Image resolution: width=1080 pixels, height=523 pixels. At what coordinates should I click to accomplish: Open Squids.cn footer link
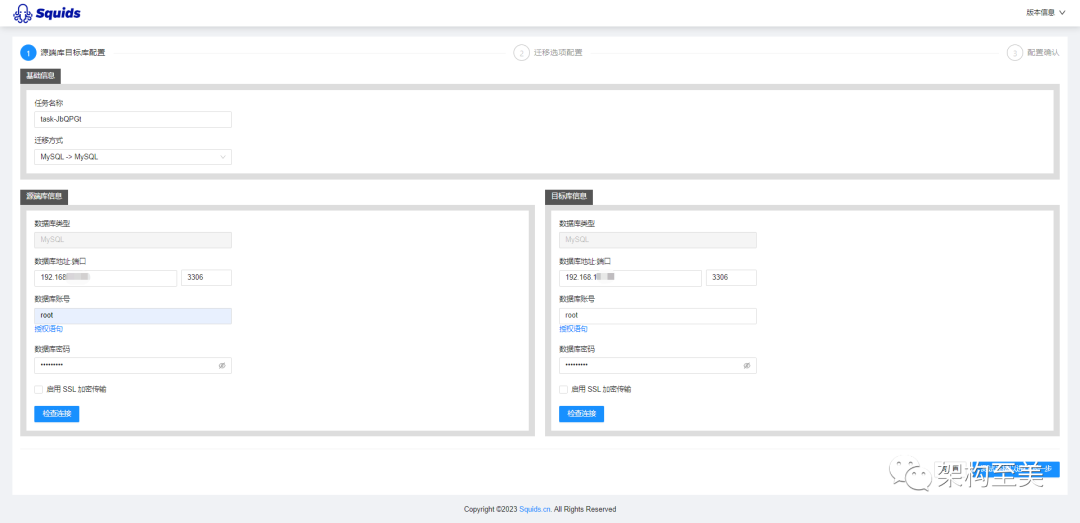point(535,510)
